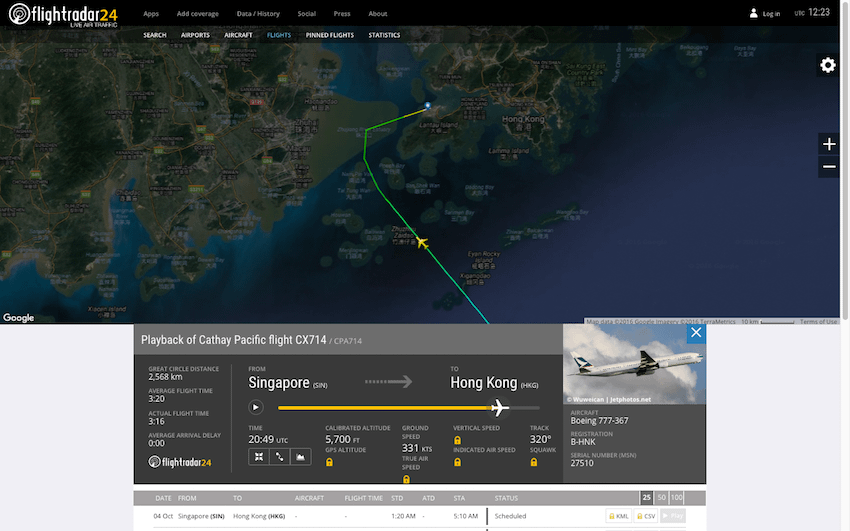
Task: Click the STATUS column header
Action: click(x=506, y=498)
